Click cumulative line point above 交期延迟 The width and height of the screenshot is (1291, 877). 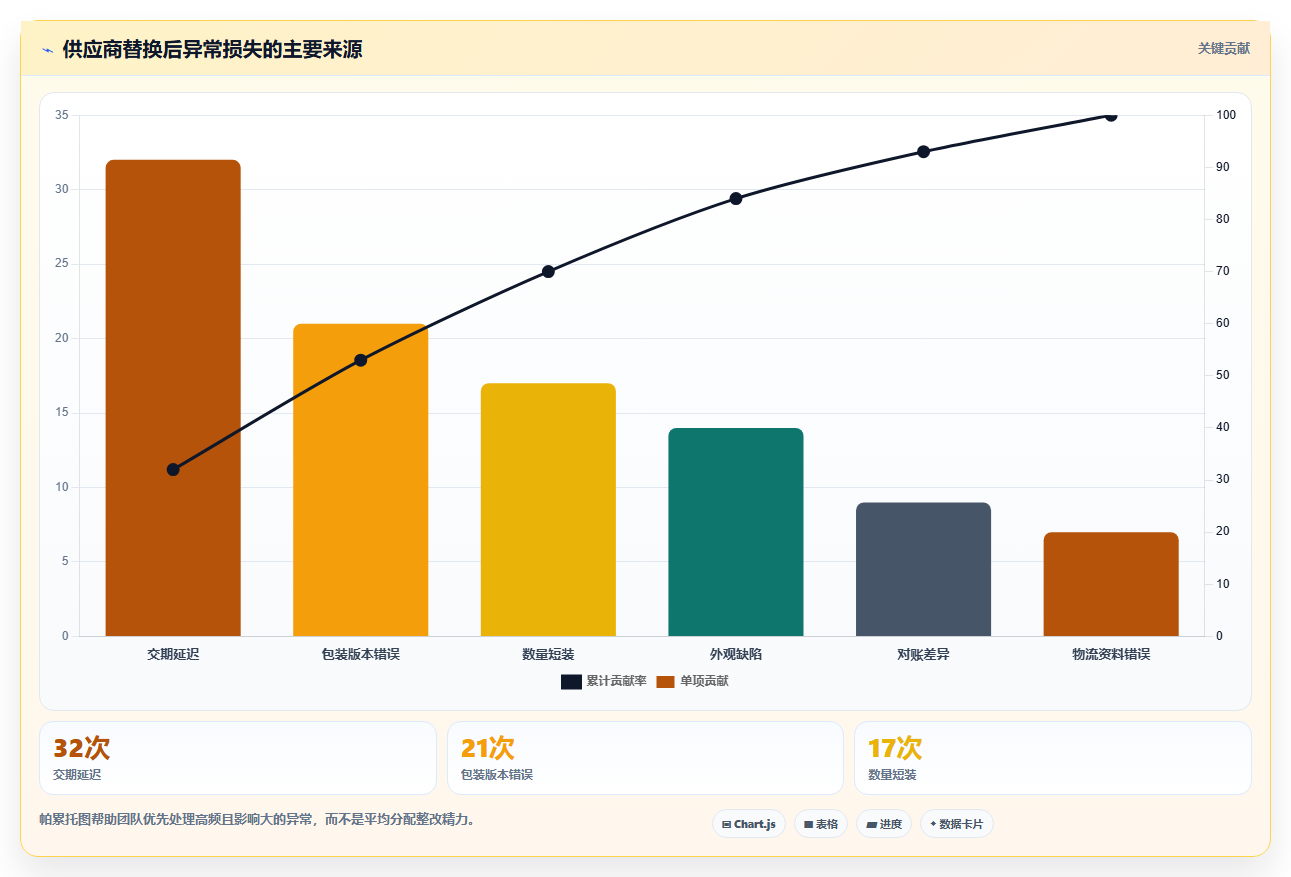173,469
